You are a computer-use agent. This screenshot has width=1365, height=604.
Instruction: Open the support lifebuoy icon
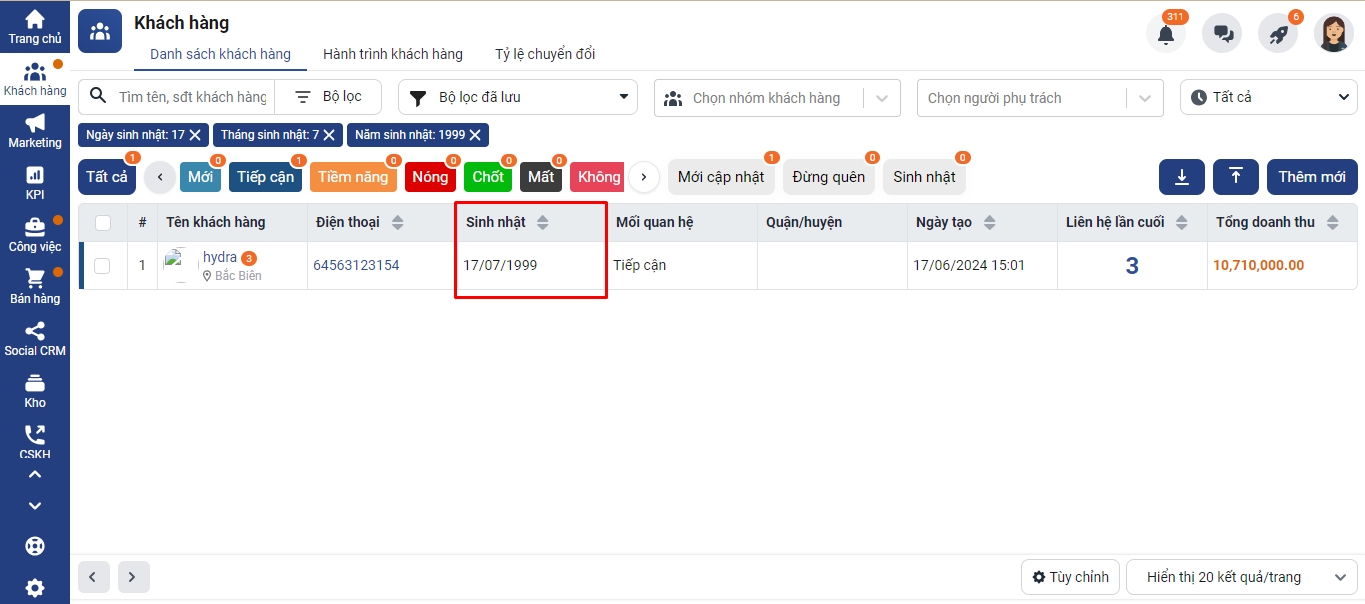(35, 547)
